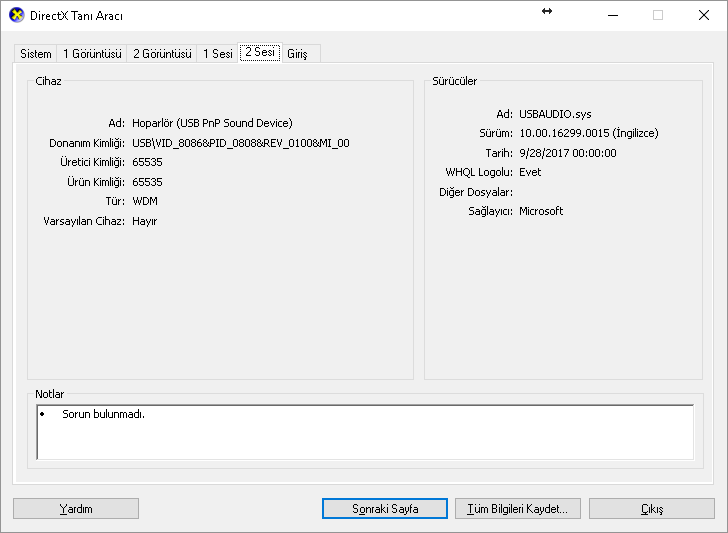Close the window with the X icon
Viewport: 728px width, 533px height.
(703, 15)
